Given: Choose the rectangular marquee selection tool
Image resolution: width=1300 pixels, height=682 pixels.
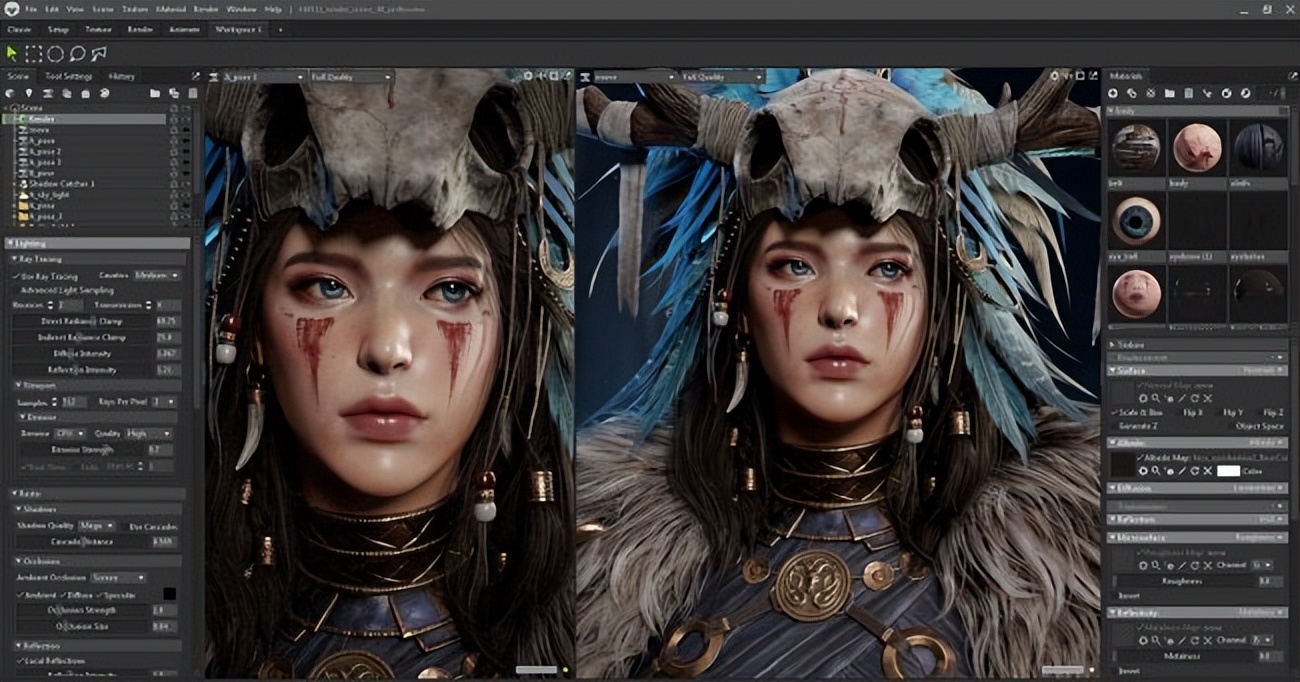Looking at the screenshot, I should pyautogui.click(x=34, y=54).
